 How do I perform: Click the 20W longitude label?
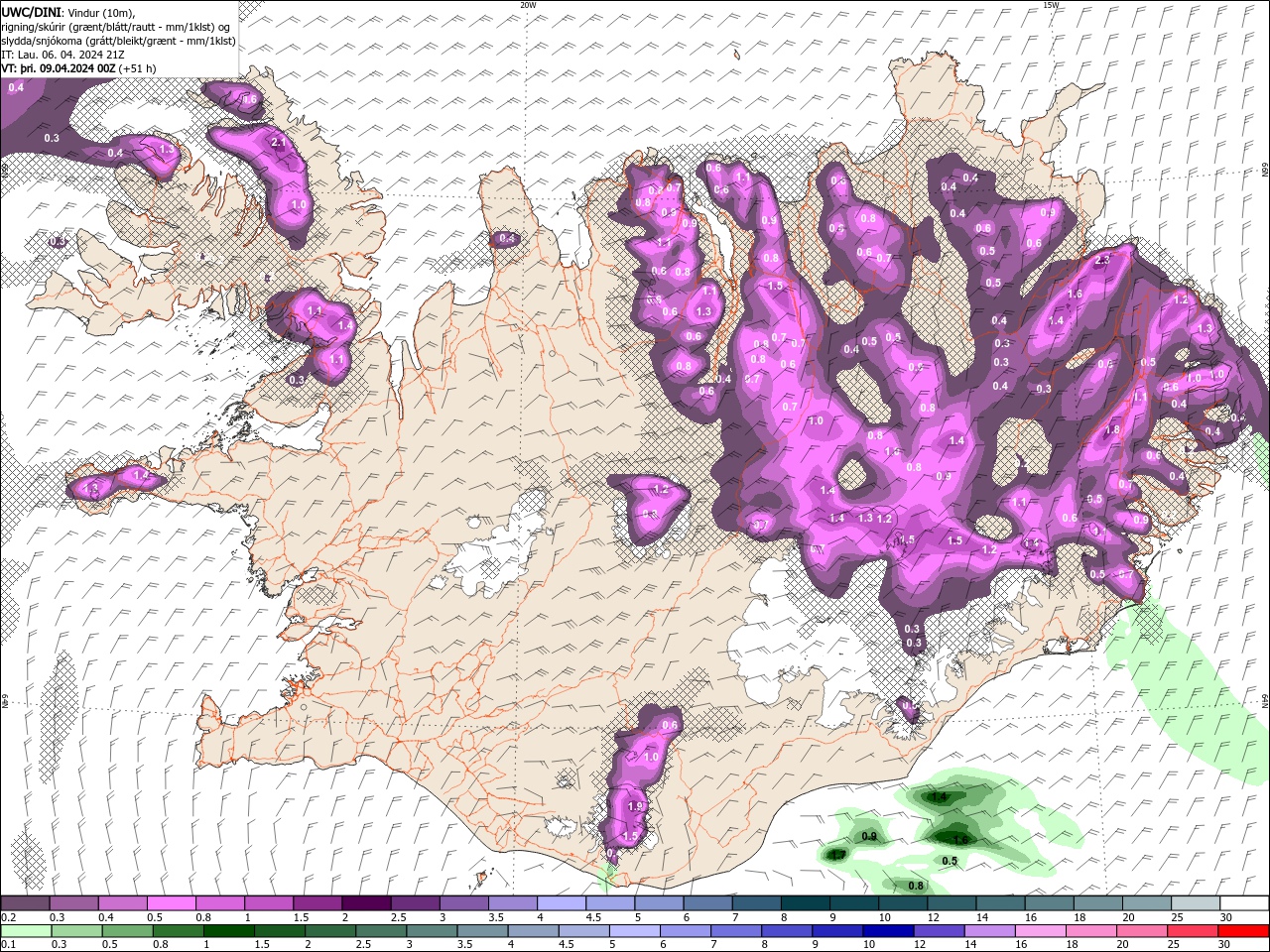tap(528, 5)
